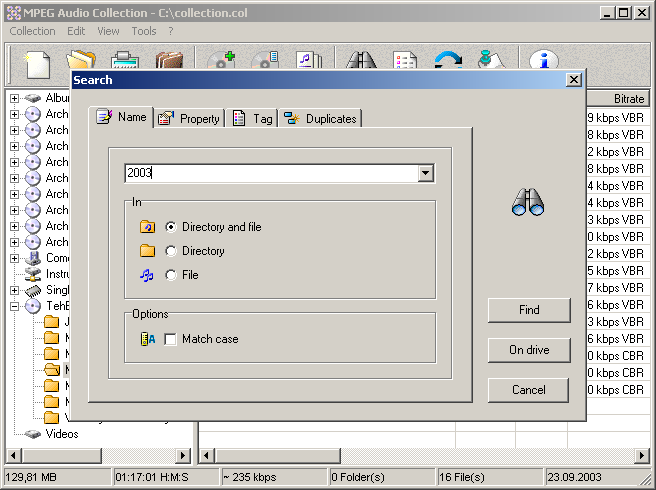
Task: Click the tree pane's right scroll arrow
Action: click(183, 455)
